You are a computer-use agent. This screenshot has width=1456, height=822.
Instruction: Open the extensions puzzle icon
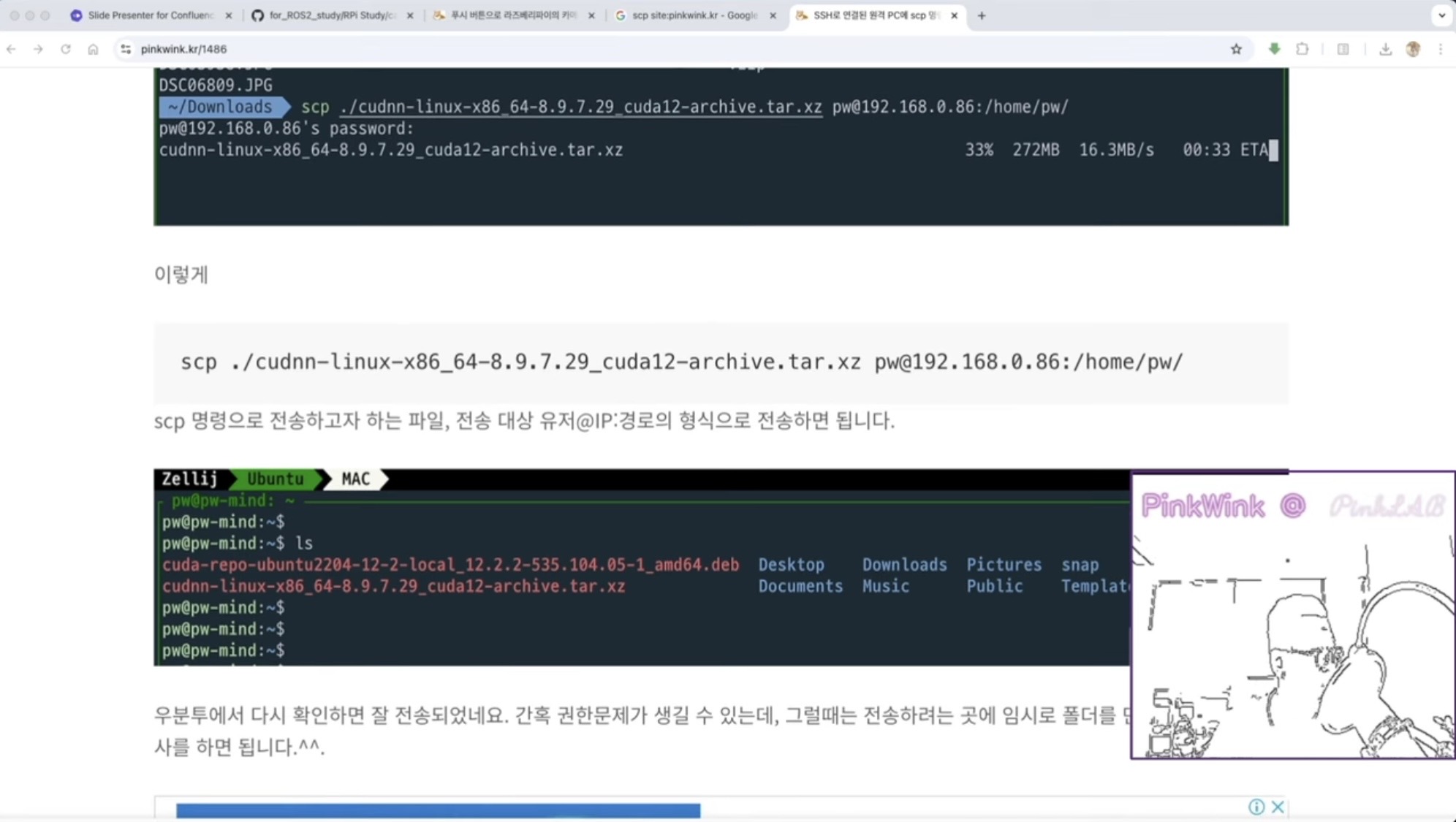point(1302,49)
